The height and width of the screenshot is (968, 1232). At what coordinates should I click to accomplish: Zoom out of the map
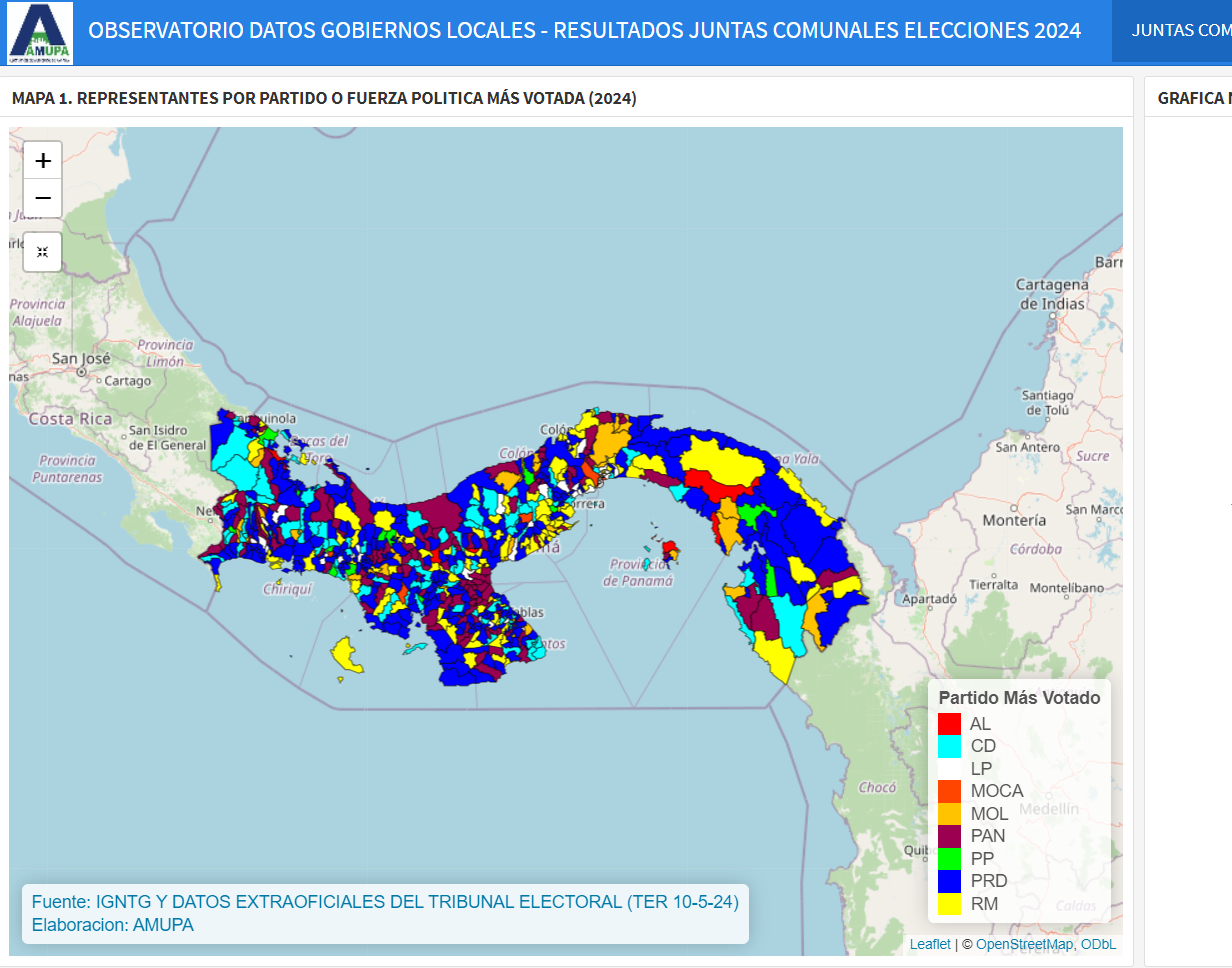pos(43,198)
